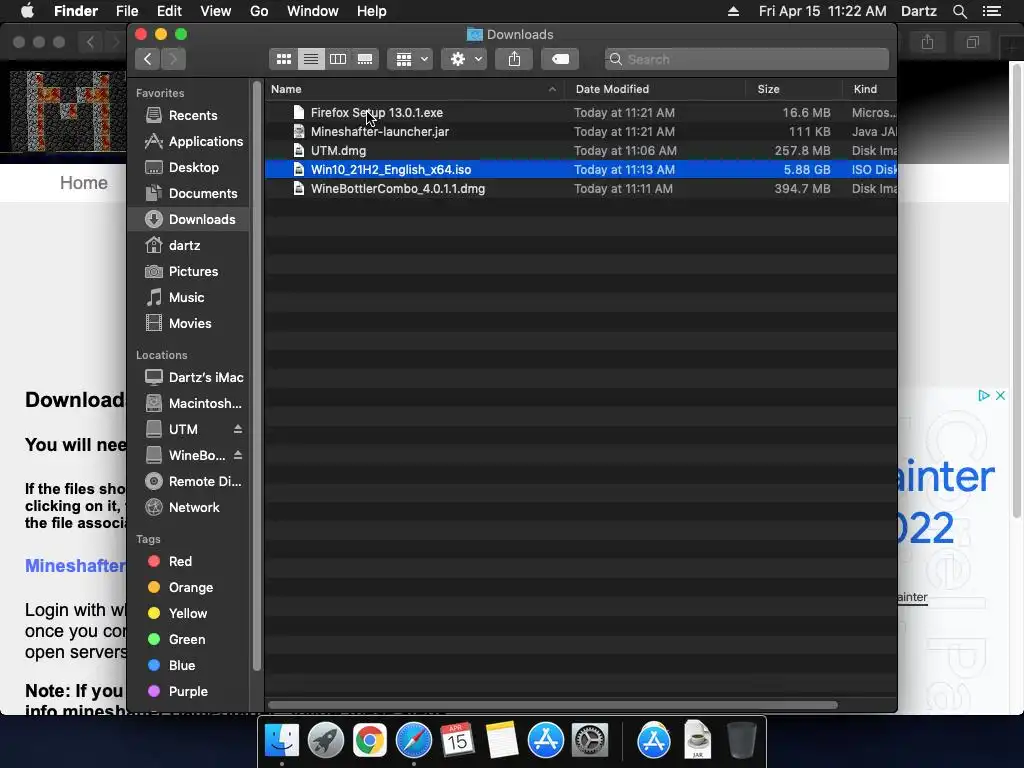Select Dartz's iMac location

(x=188, y=377)
